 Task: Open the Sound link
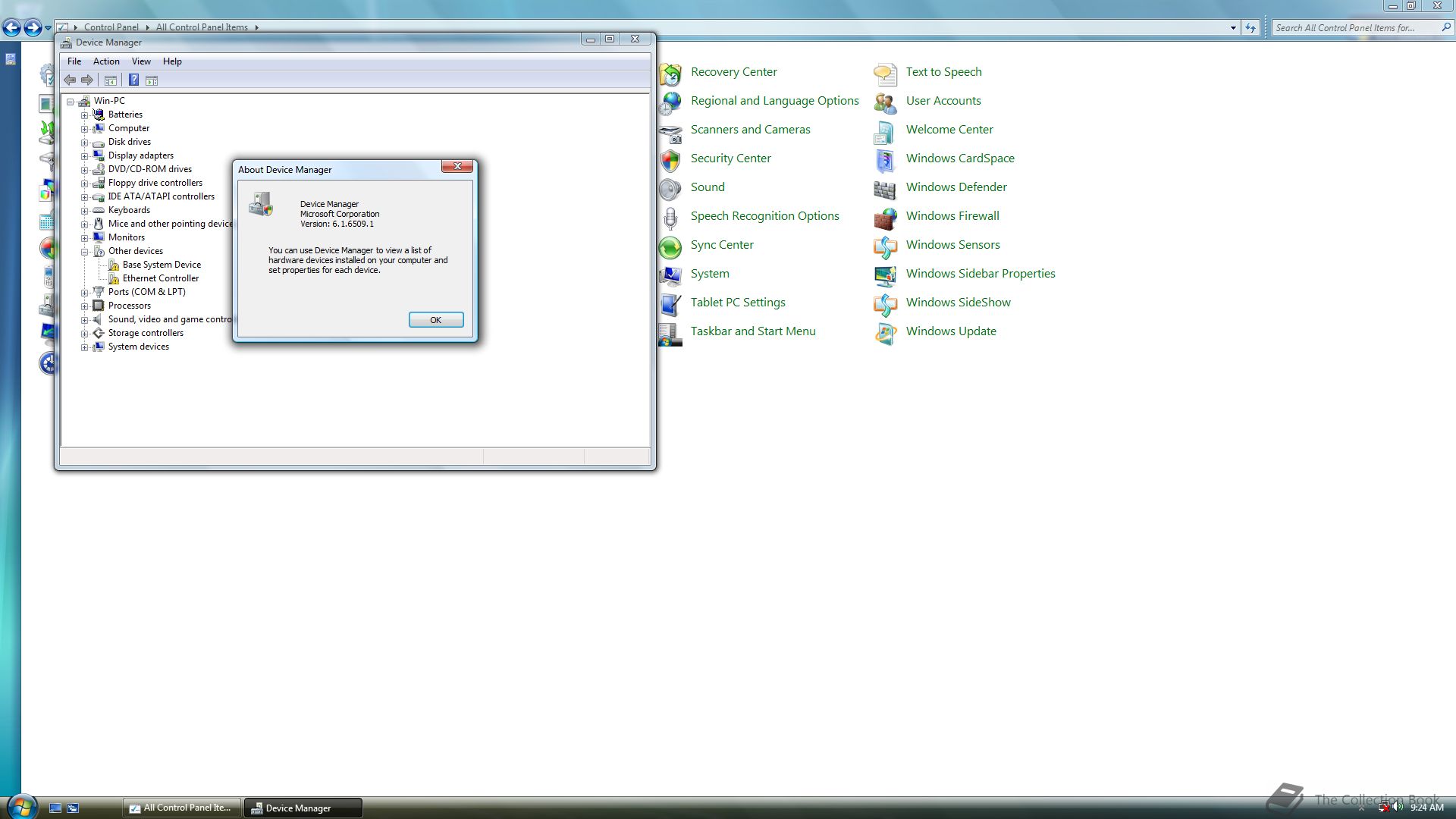(708, 187)
